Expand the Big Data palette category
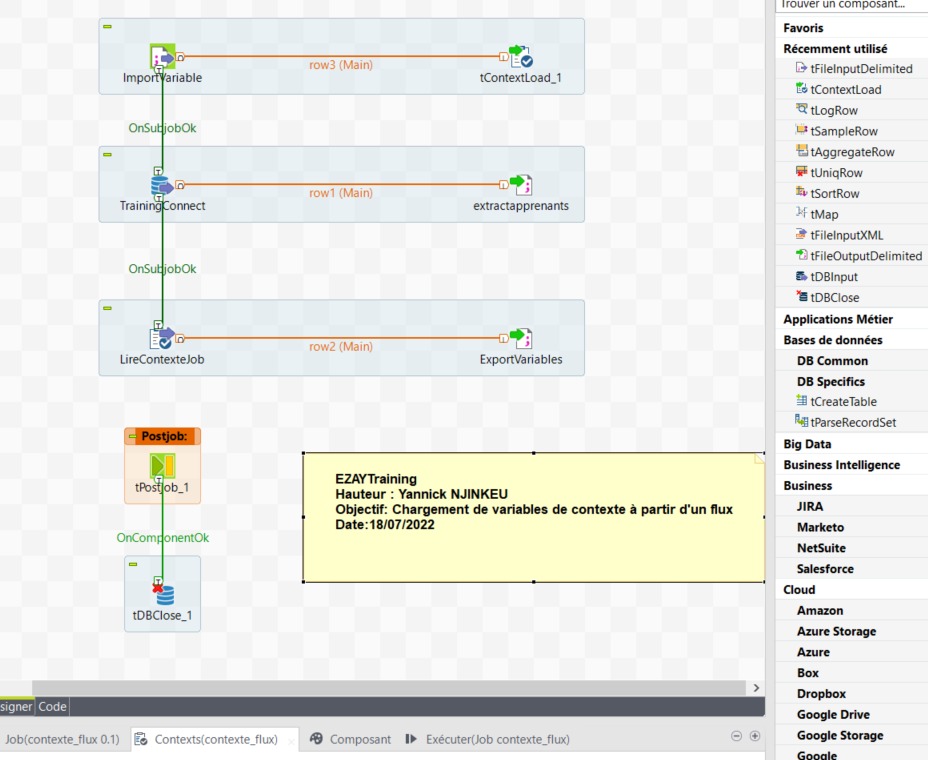The height and width of the screenshot is (760, 928). coord(807,444)
